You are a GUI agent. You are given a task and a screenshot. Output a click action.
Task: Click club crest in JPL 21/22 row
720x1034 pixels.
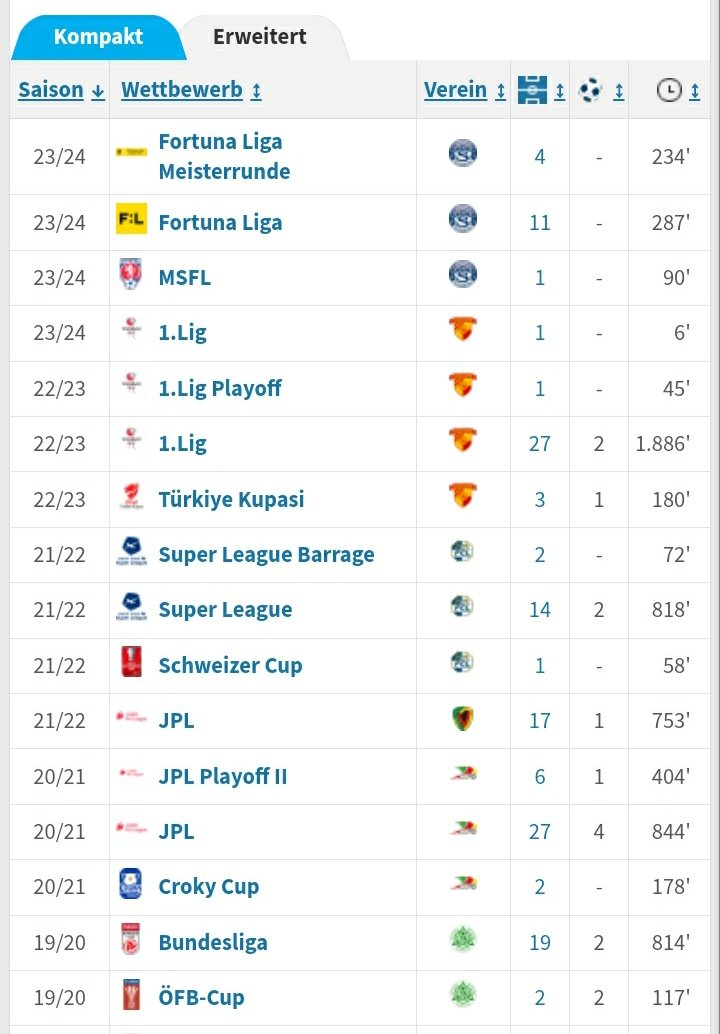coord(463,718)
